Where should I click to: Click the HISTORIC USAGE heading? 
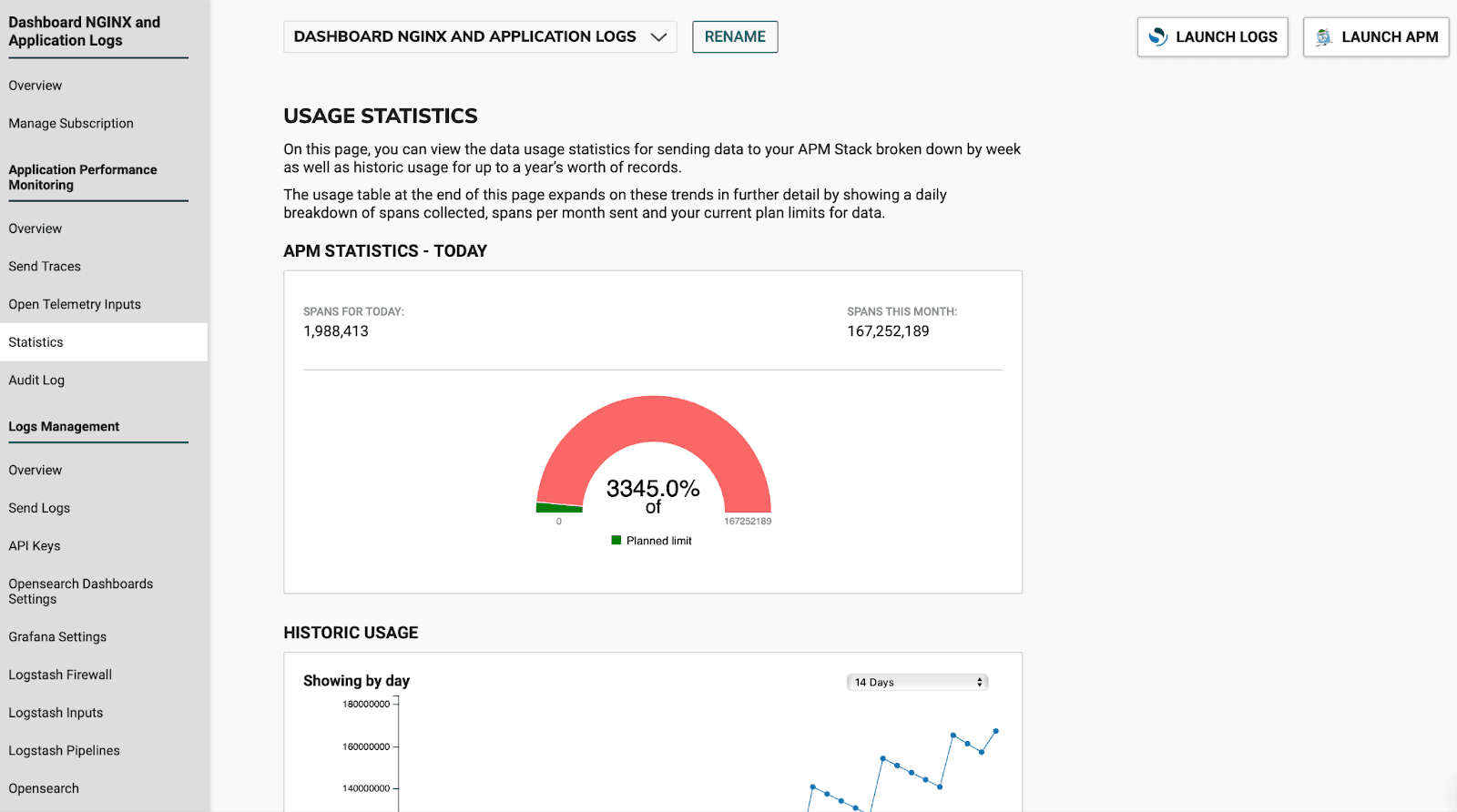(x=351, y=633)
